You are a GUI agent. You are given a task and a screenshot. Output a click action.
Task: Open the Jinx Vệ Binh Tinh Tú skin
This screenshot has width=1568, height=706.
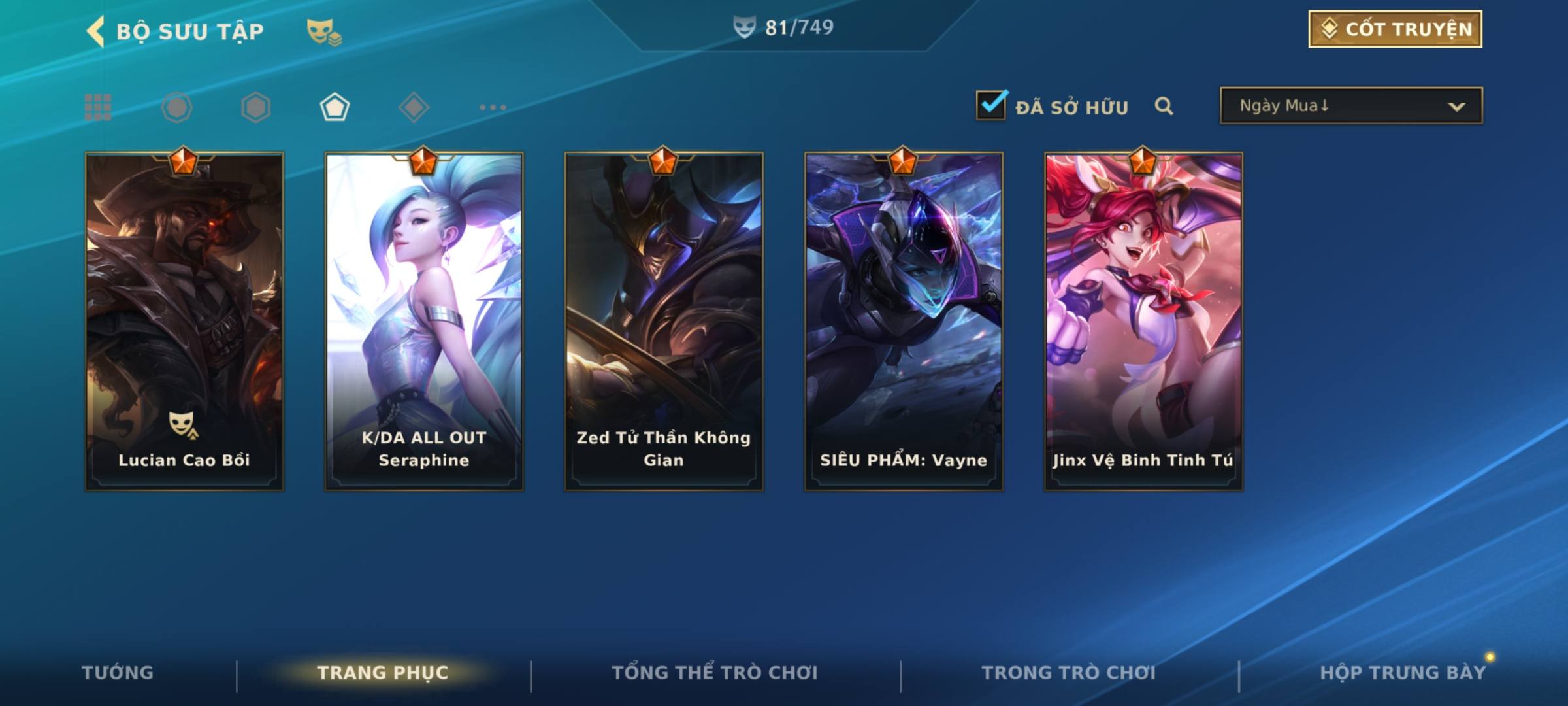(x=1143, y=321)
